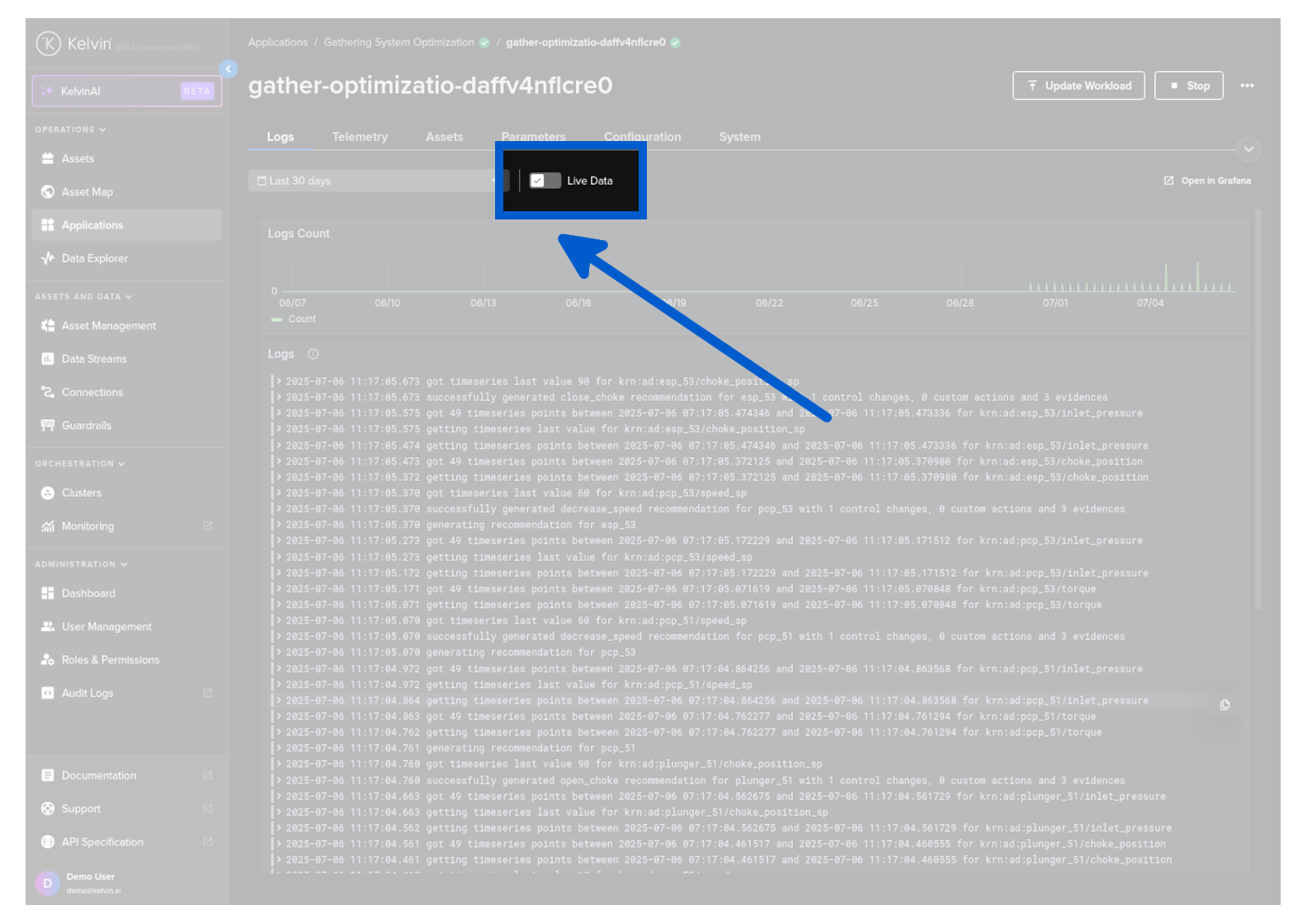The width and height of the screenshot is (1307, 924).
Task: Collapse the sidebar with arrow button
Action: click(x=229, y=69)
